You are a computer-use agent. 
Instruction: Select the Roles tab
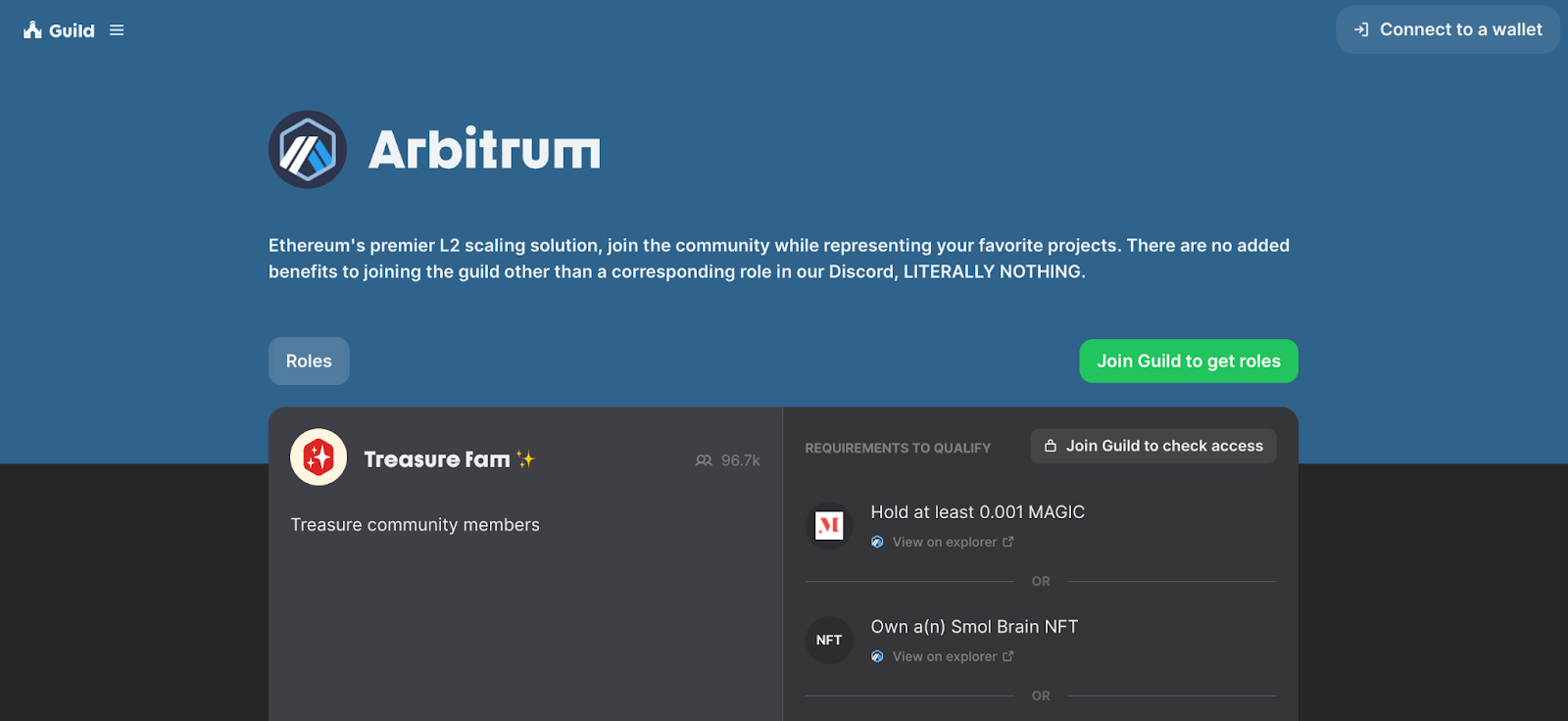309,360
